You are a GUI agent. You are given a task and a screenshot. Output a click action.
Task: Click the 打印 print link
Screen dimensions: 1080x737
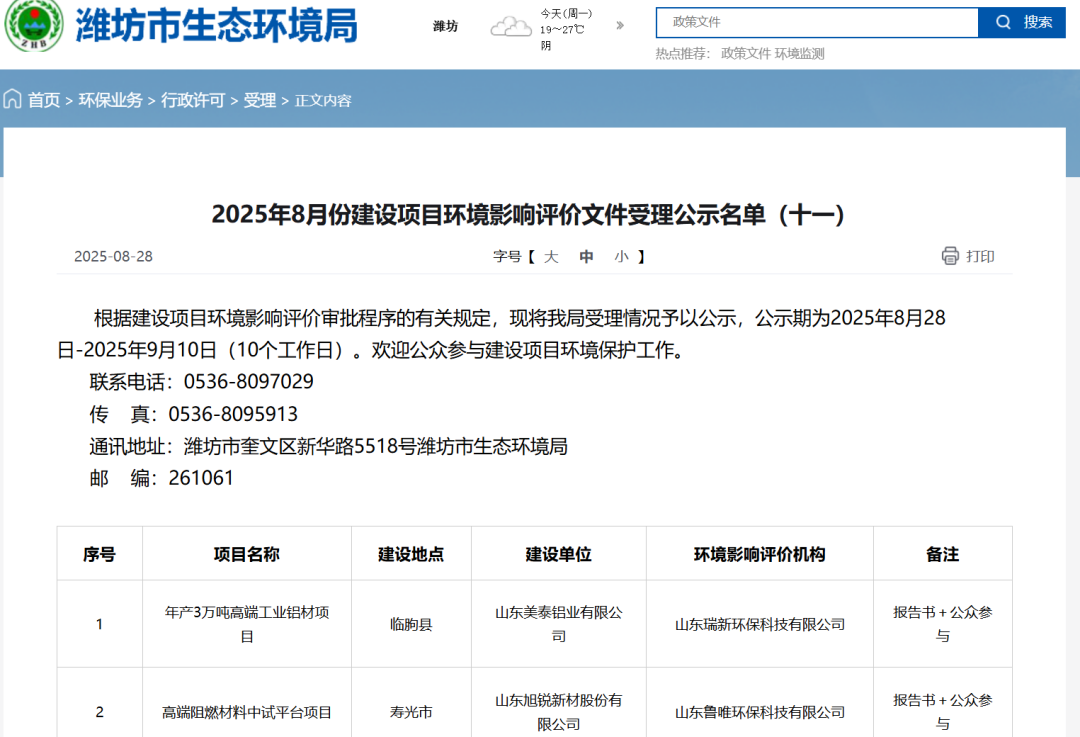(979, 256)
